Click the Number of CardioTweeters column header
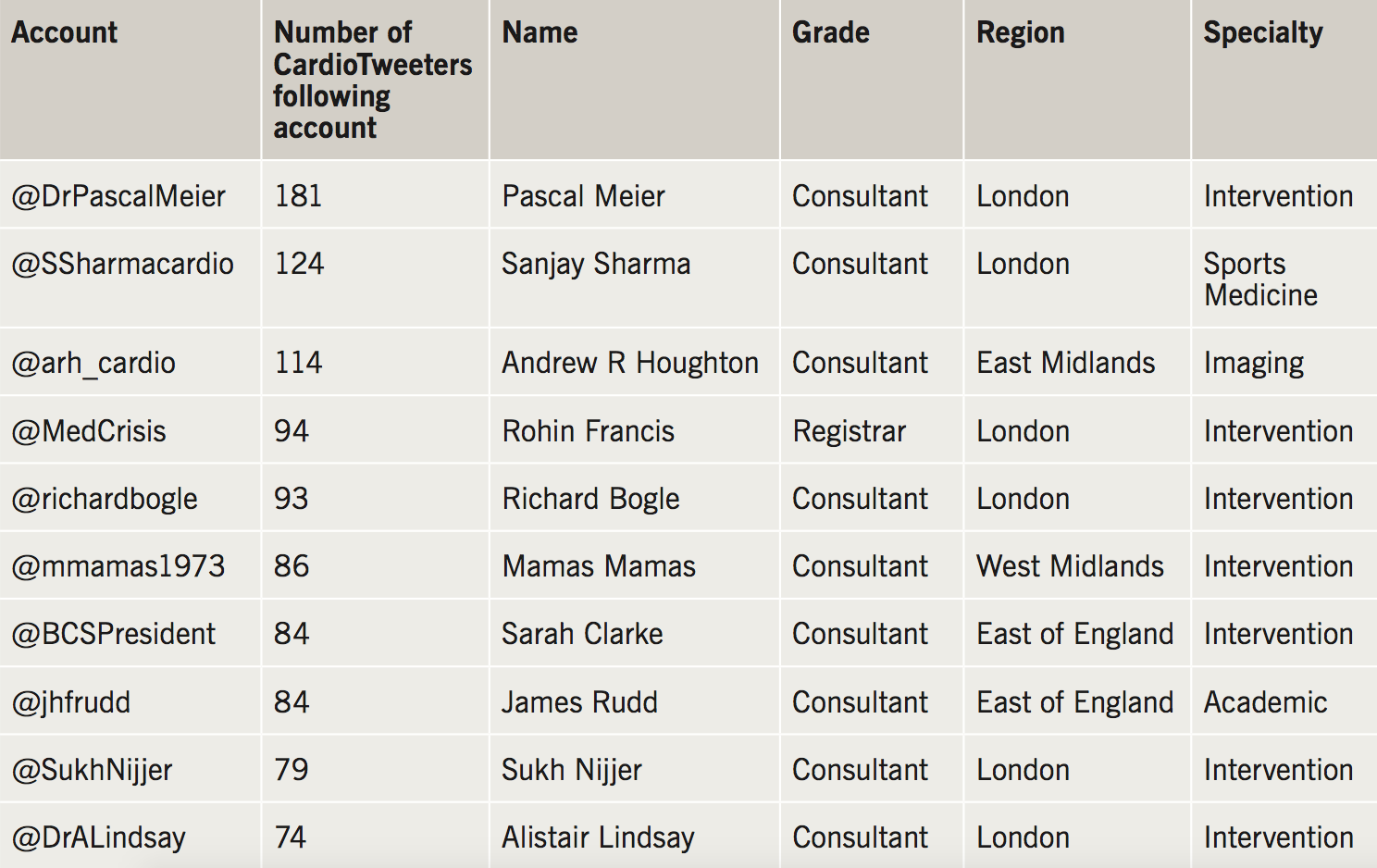This screenshot has height=868, width=1377. click(372, 80)
